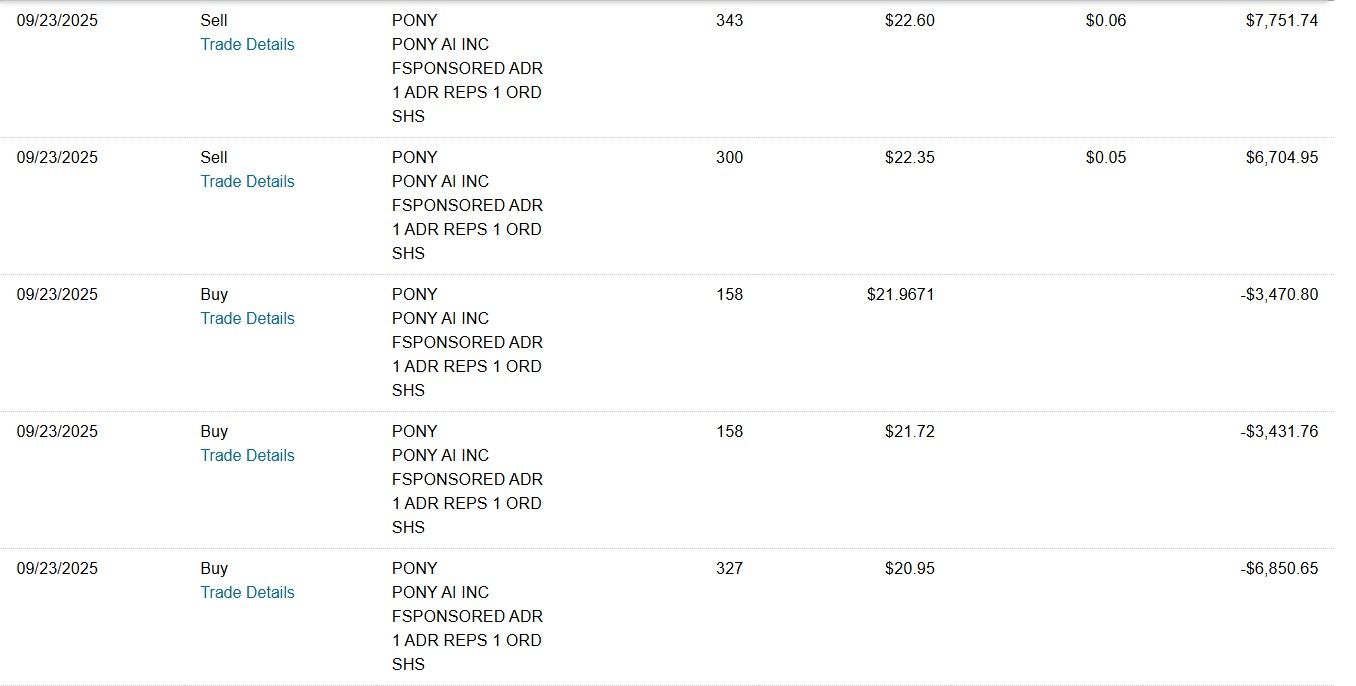This screenshot has height=686, width=1356.
Task: Click the $20.95 price value
Action: point(909,568)
